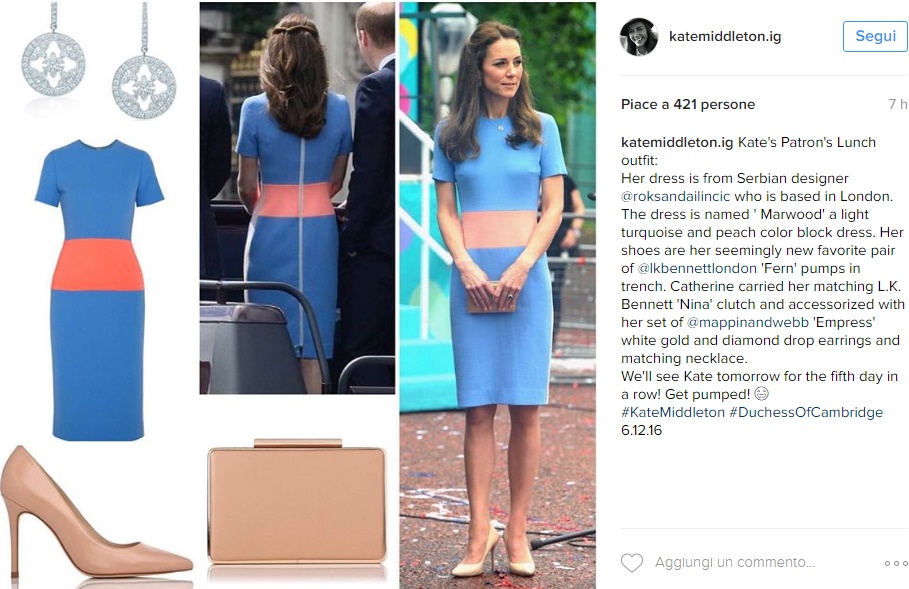Click the full-length front dress photo

click(497, 295)
